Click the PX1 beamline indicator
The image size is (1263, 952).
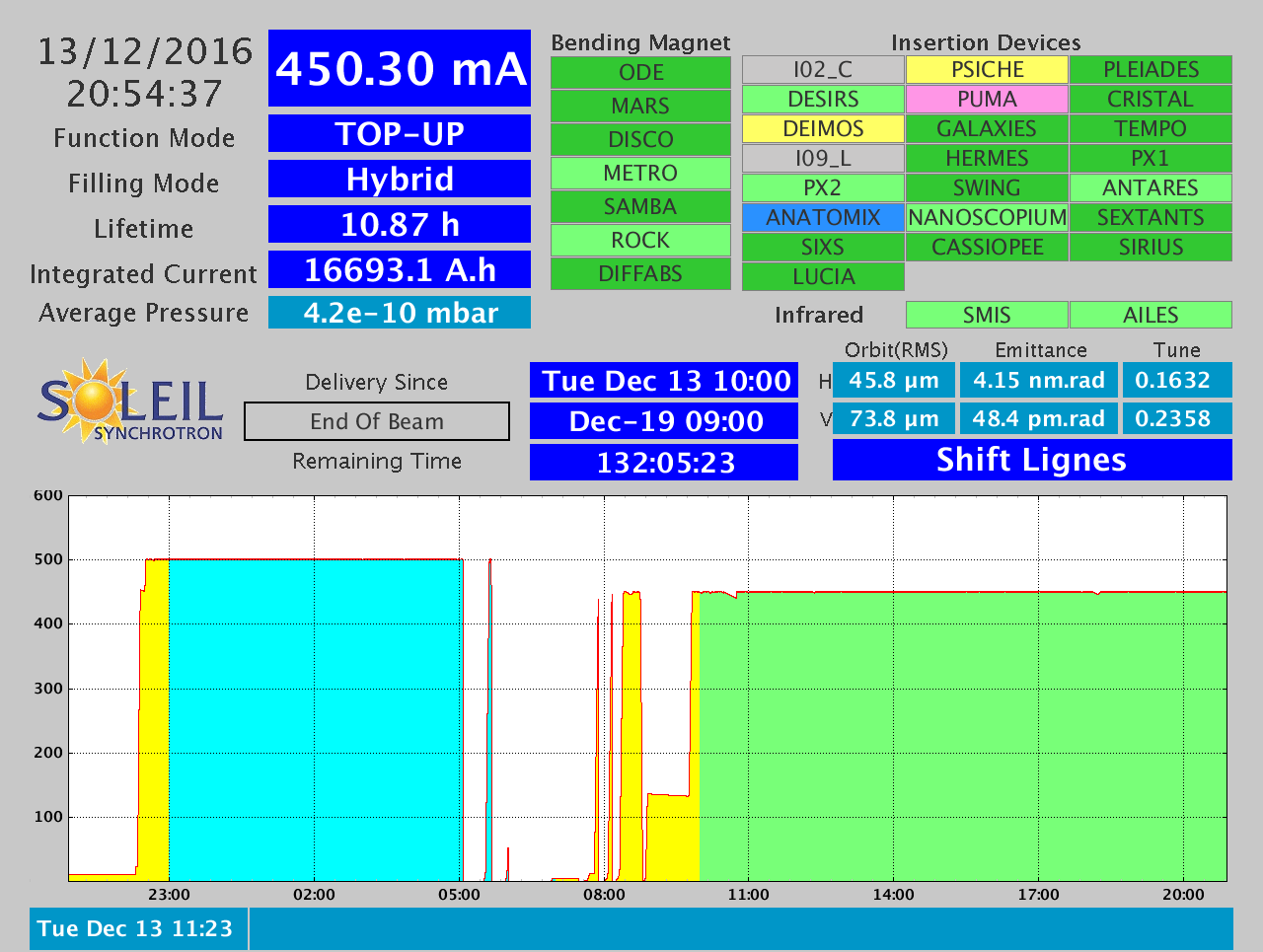[1151, 158]
